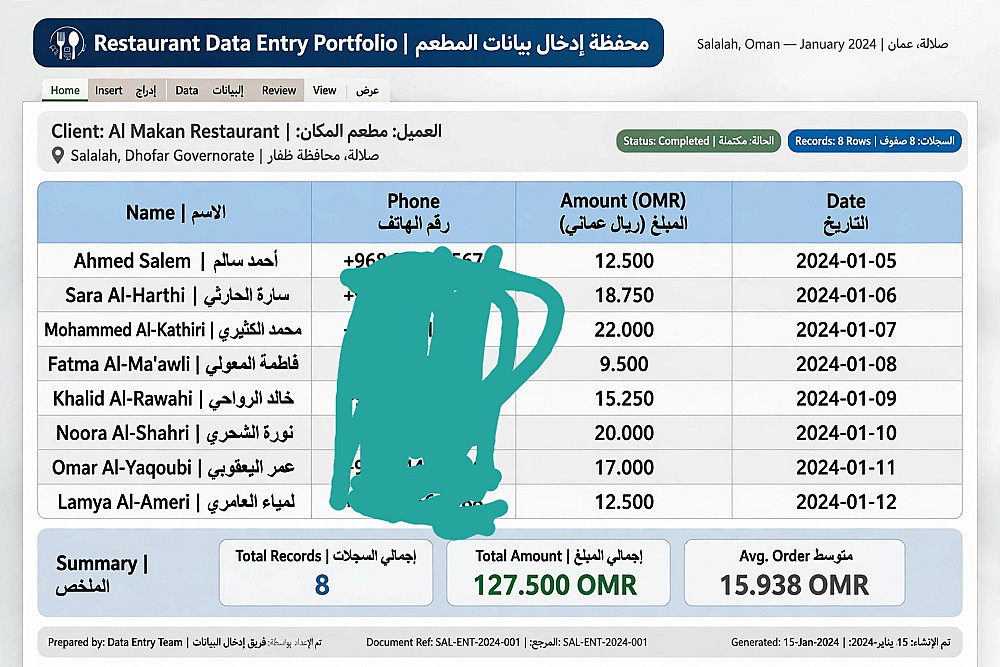Image resolution: width=1000 pixels, height=667 pixels.
Task: Open the Data tab
Action: pos(210,91)
